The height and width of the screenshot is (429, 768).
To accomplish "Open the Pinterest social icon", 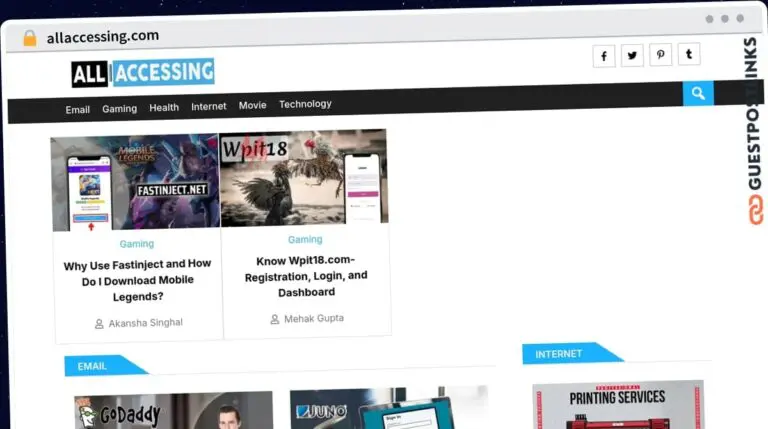I will point(660,54).
